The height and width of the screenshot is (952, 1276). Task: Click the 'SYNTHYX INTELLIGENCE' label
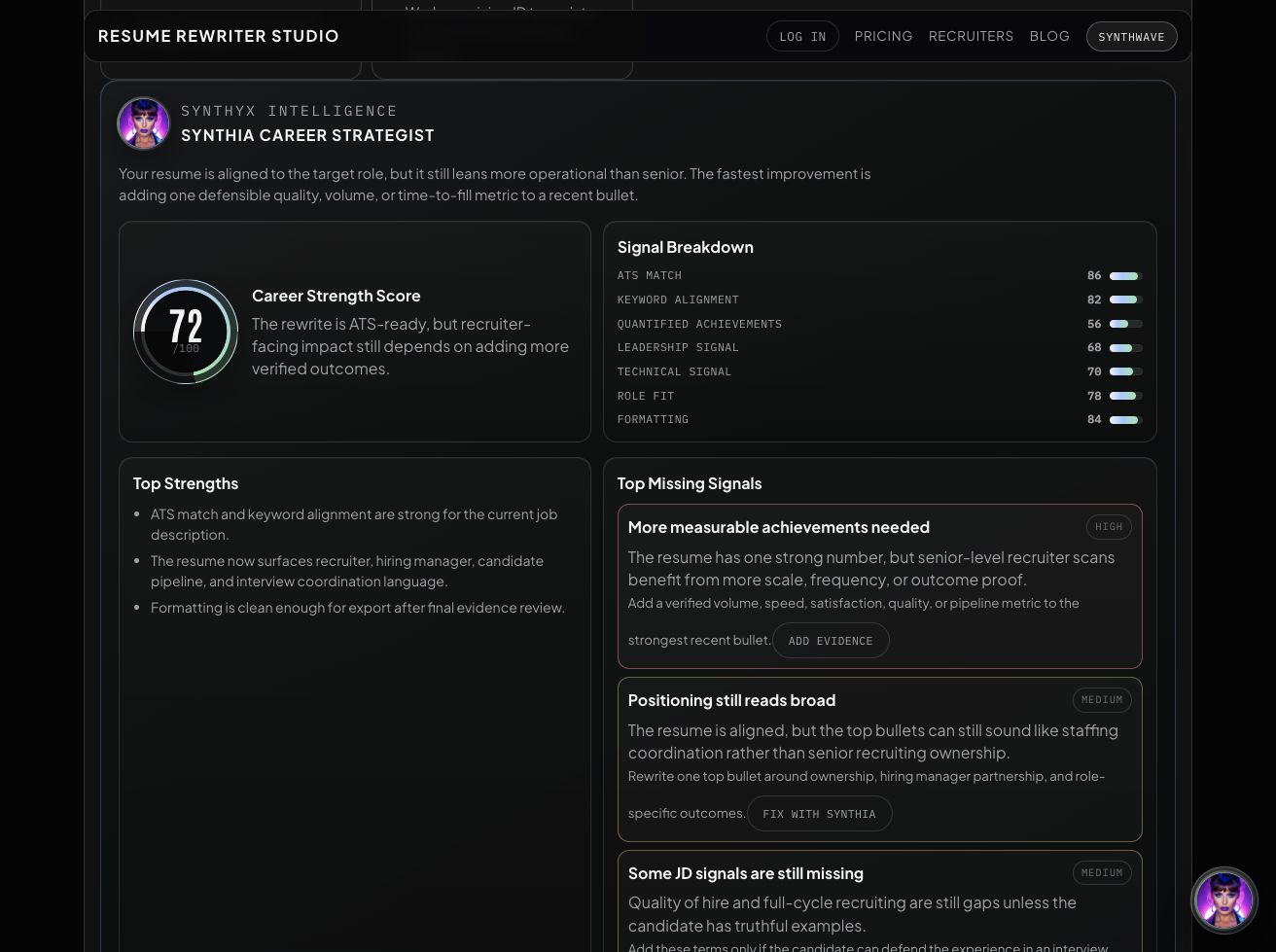pos(289,111)
